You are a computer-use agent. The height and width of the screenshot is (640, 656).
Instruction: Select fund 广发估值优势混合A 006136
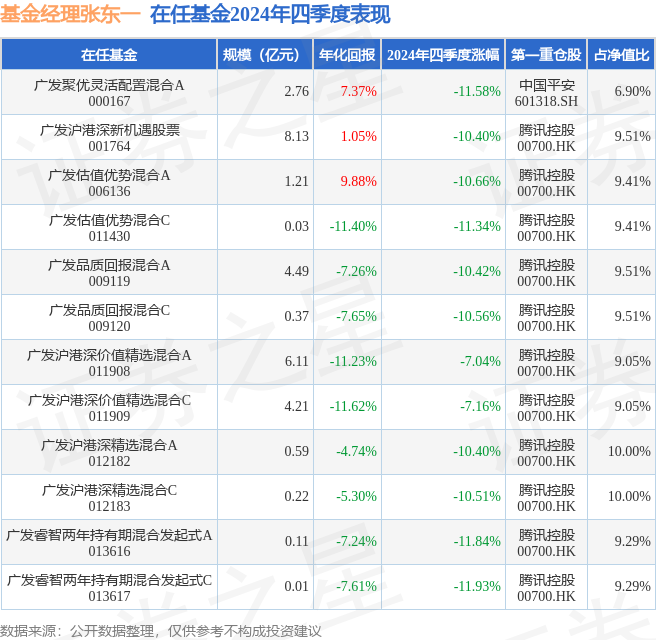pos(109,183)
